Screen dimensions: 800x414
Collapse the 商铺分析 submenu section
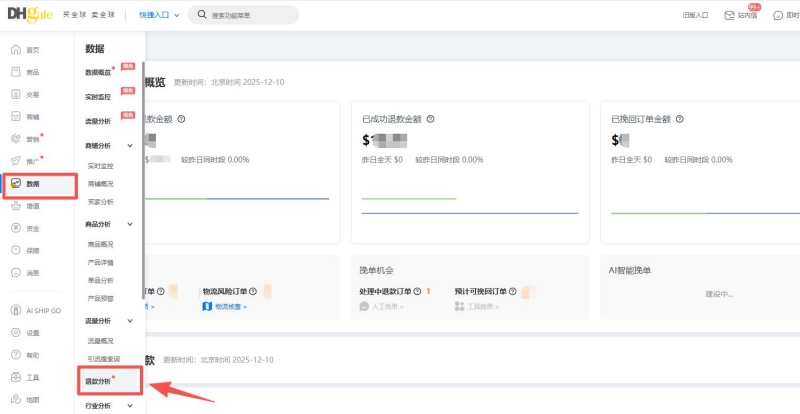(130, 146)
